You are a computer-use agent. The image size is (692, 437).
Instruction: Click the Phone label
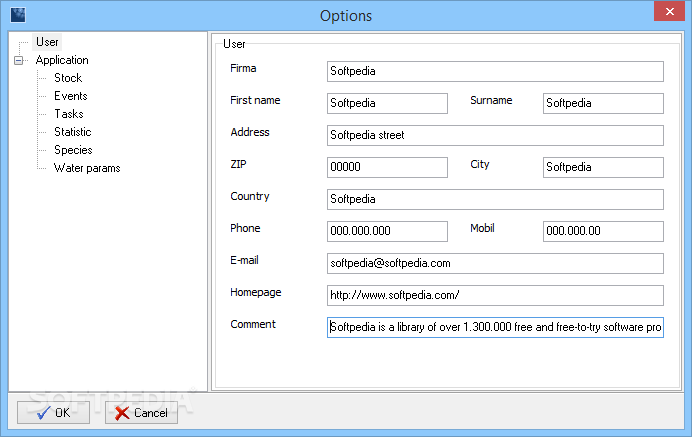point(245,228)
